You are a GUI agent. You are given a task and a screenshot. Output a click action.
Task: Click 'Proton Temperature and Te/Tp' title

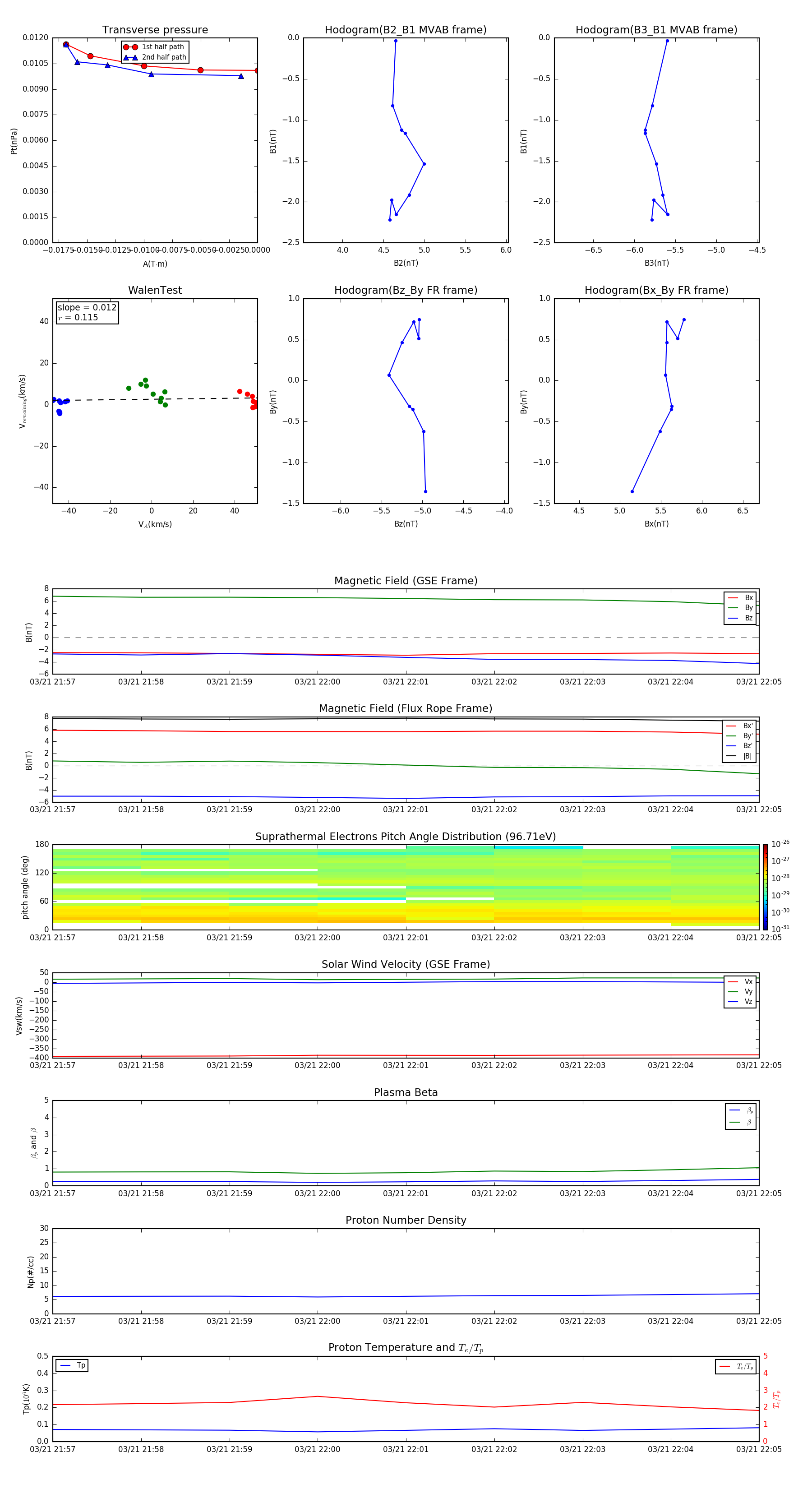pos(406,1348)
